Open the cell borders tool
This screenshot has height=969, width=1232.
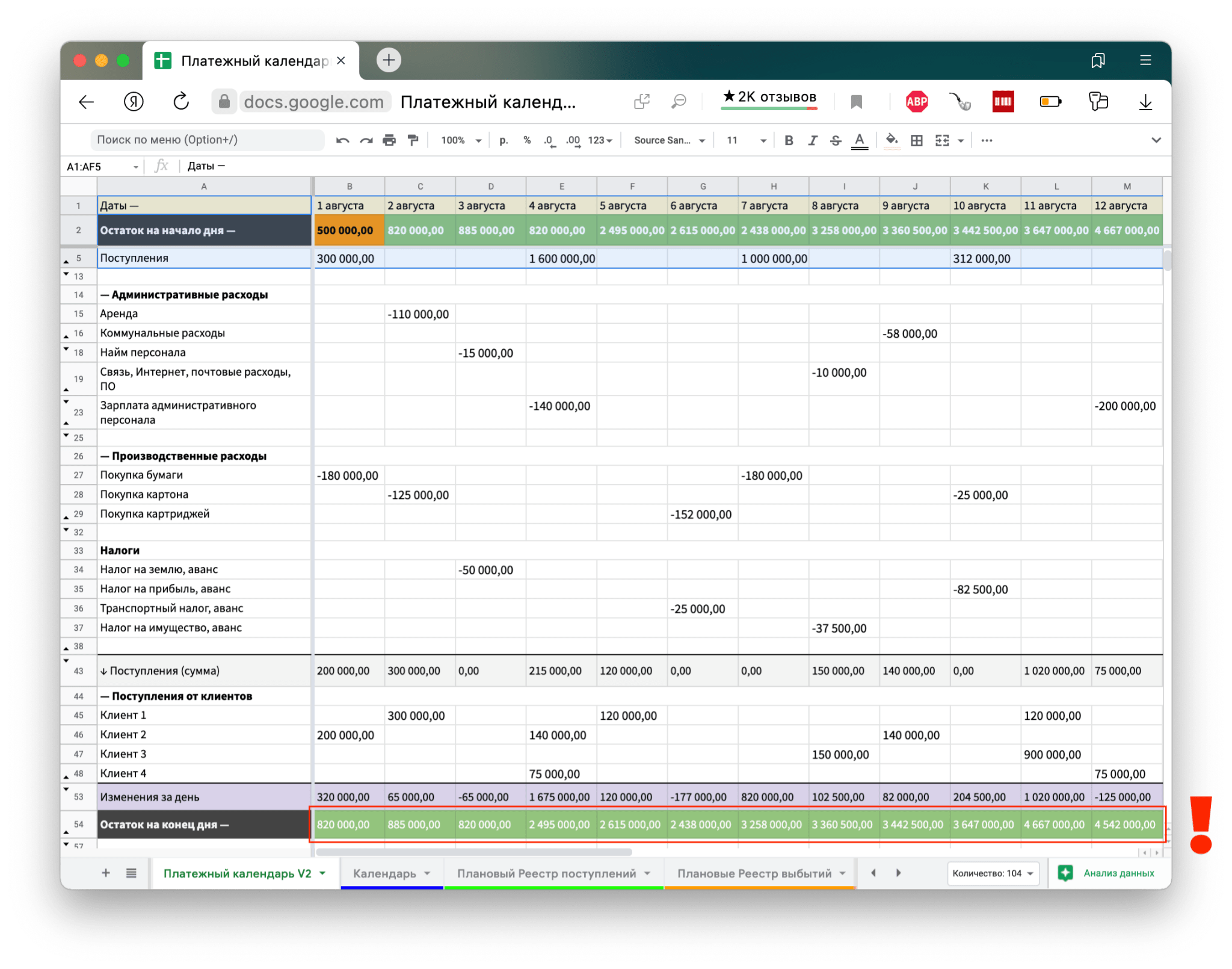916,141
